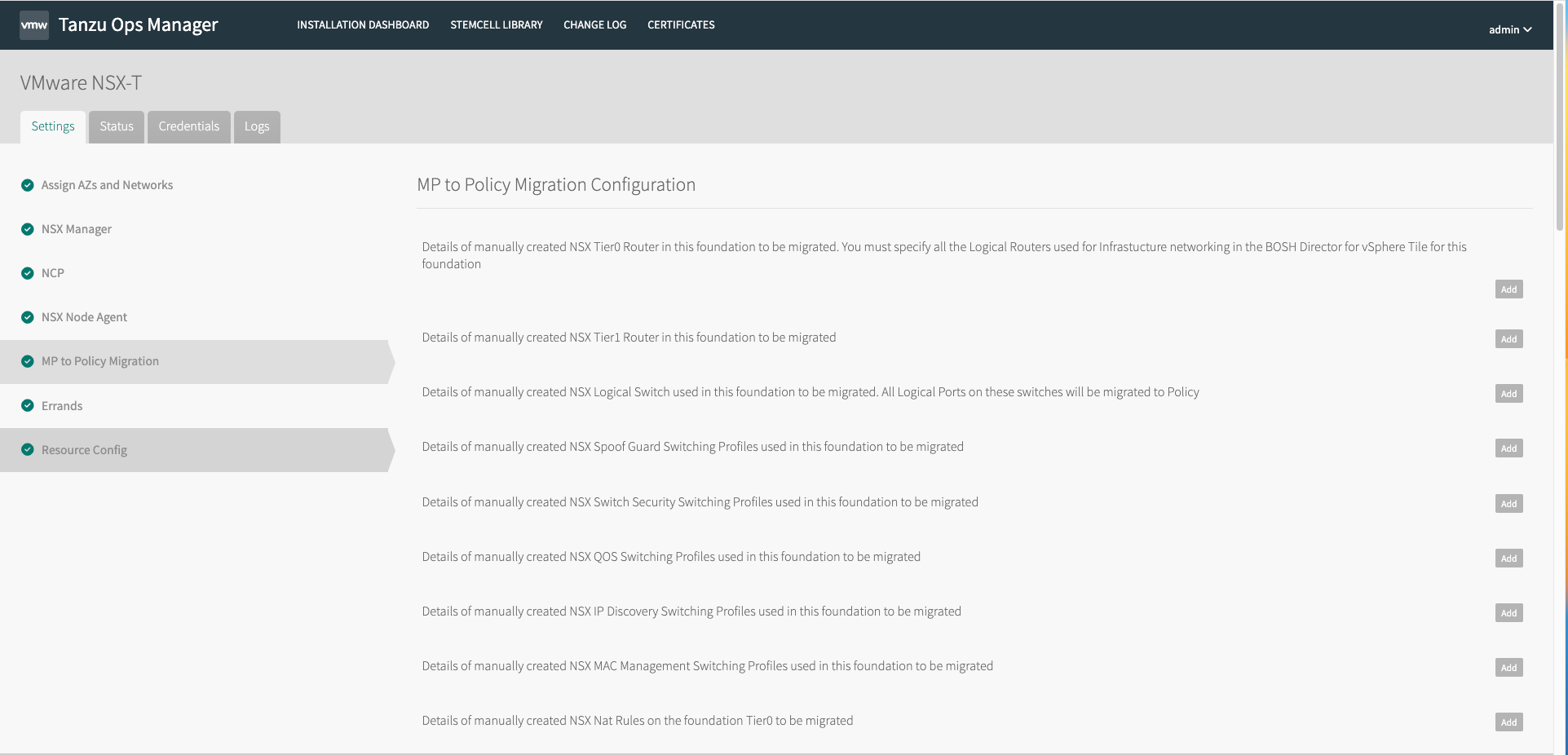Screen dimensions: 1568x755
Task: Click the VMware NSX-T tile title
Action: (81, 83)
